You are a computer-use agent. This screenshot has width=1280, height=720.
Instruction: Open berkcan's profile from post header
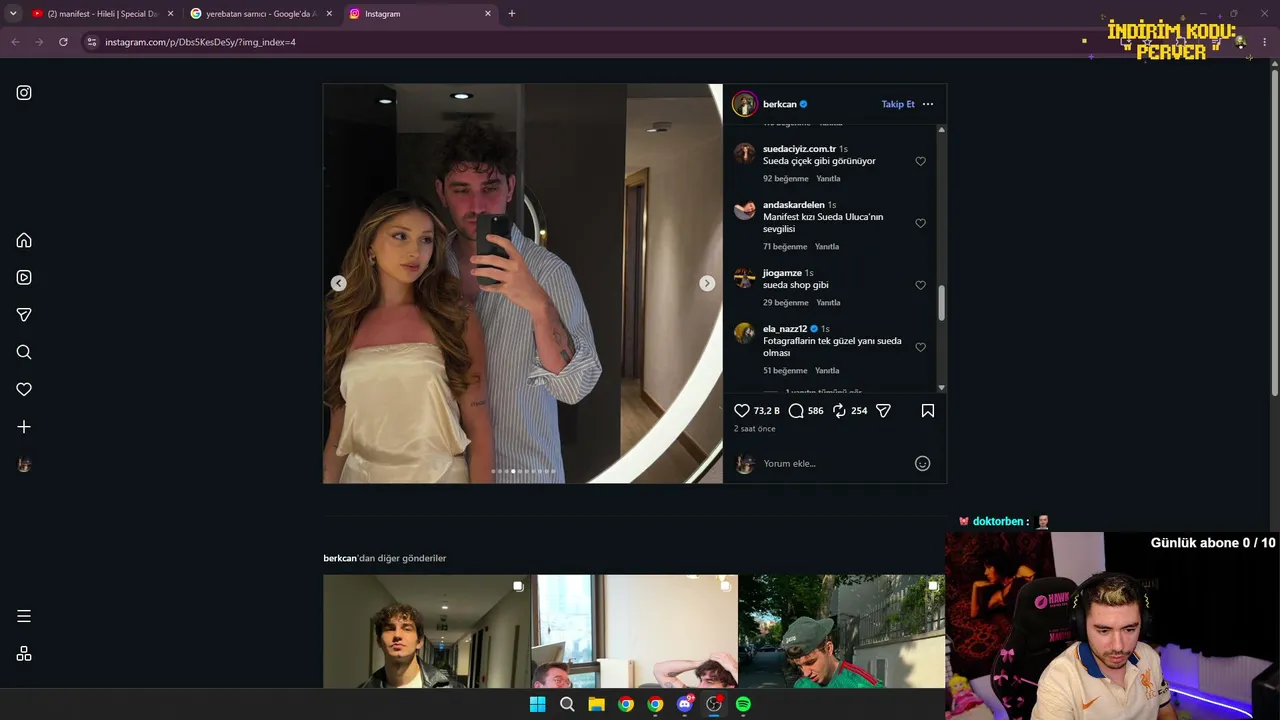coord(779,104)
